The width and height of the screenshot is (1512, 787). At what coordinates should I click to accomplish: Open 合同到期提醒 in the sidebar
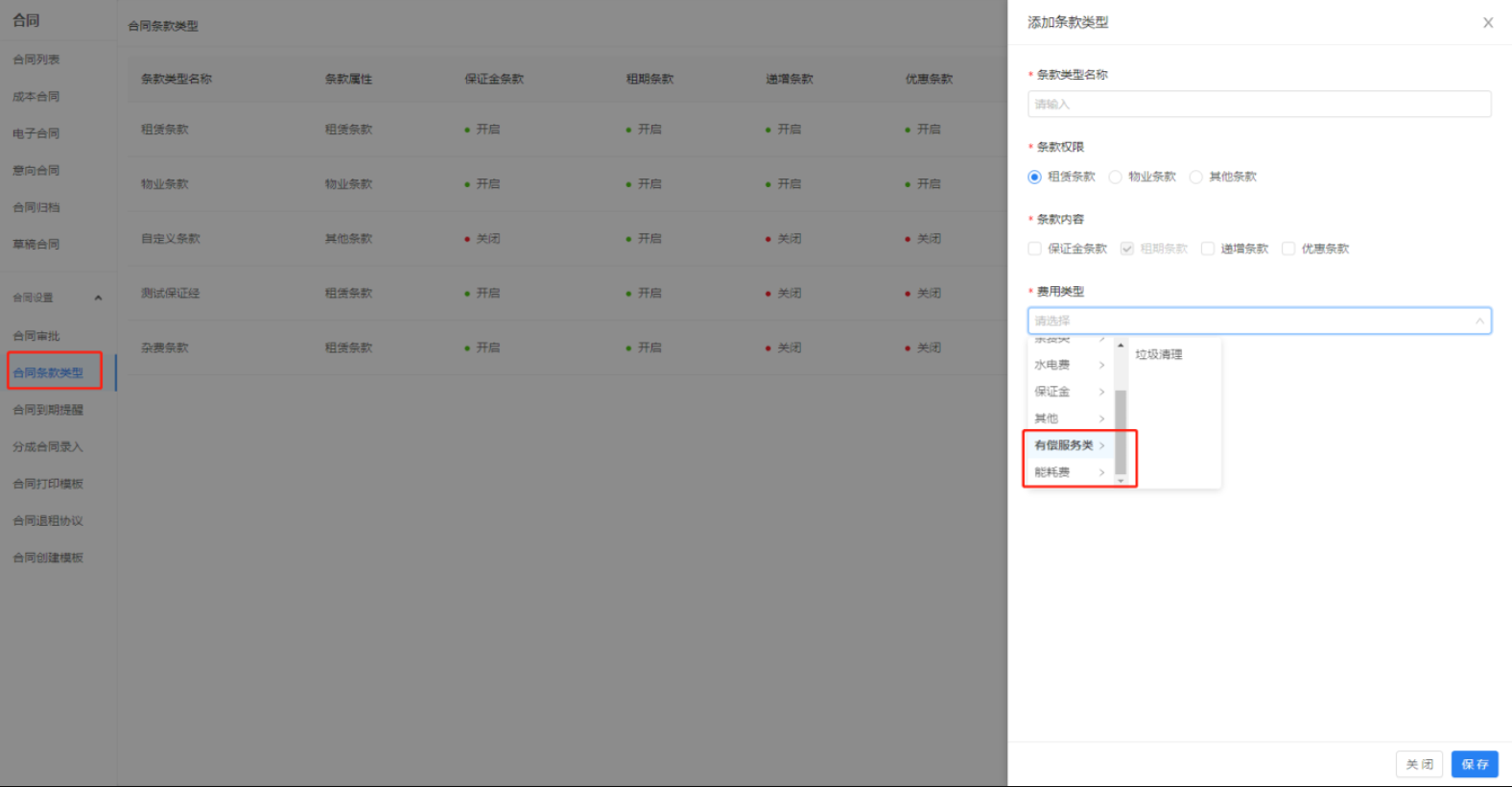pyautogui.click(x=48, y=411)
